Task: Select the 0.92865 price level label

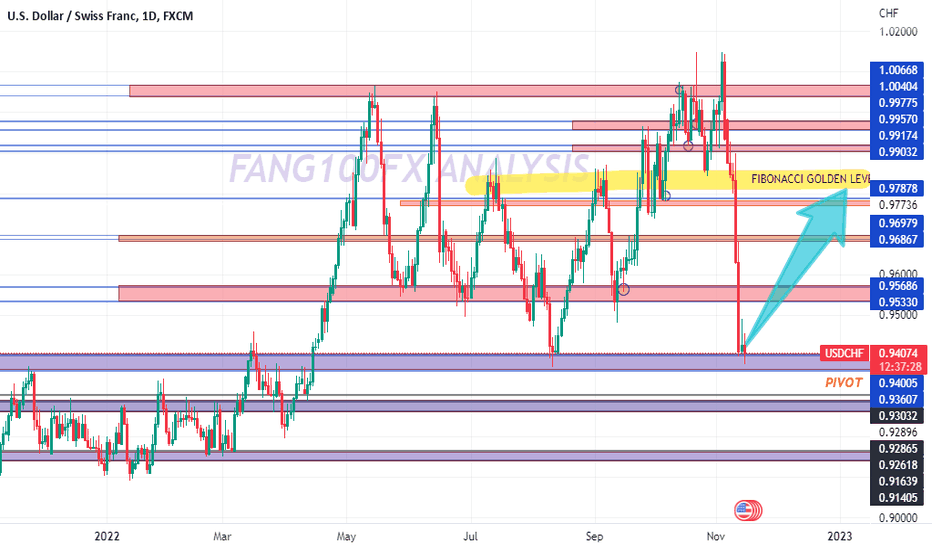Action: point(898,449)
